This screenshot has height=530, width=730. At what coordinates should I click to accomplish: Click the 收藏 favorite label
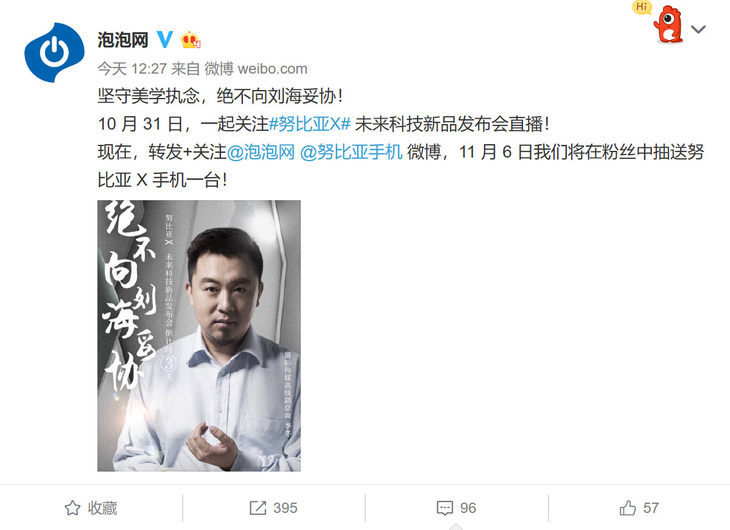tap(102, 508)
